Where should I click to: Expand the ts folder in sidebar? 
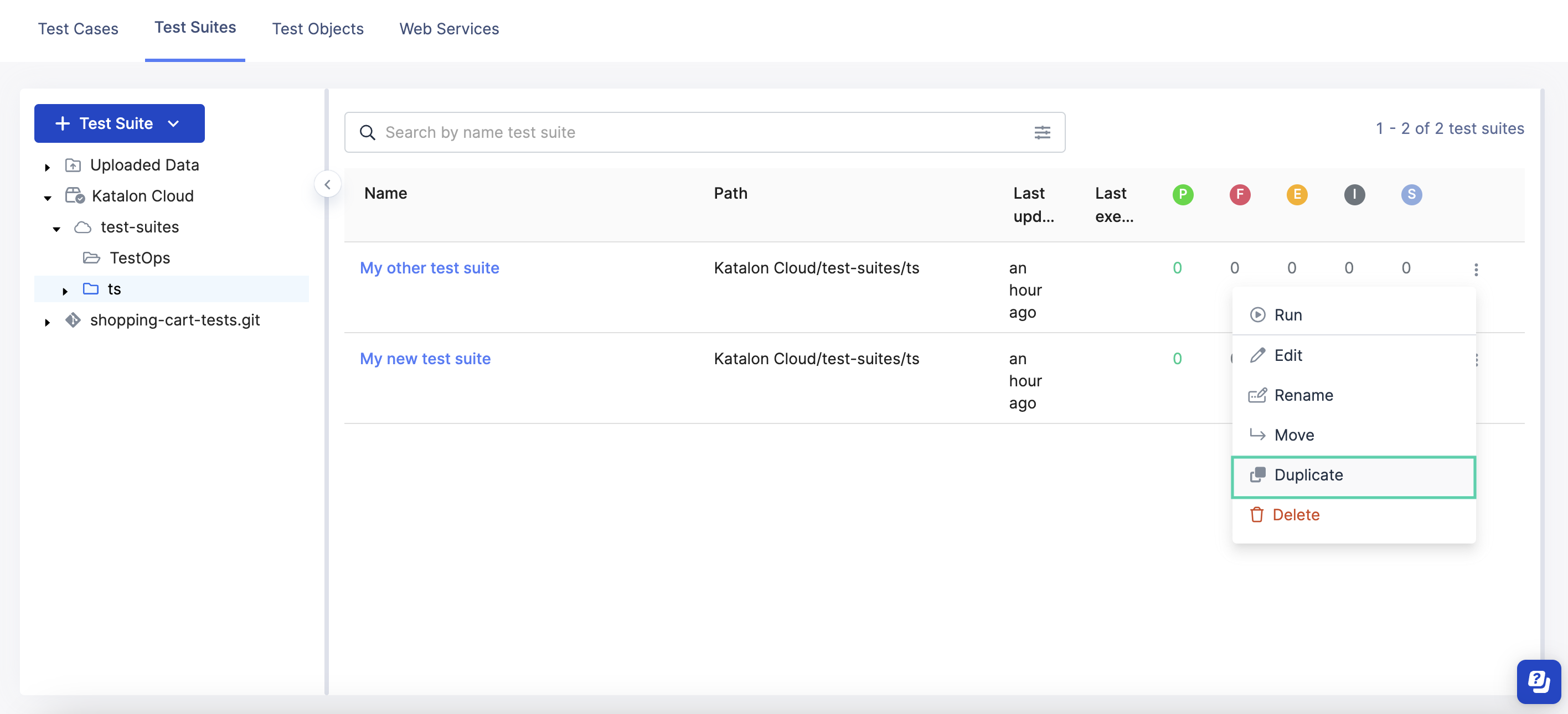[65, 288]
